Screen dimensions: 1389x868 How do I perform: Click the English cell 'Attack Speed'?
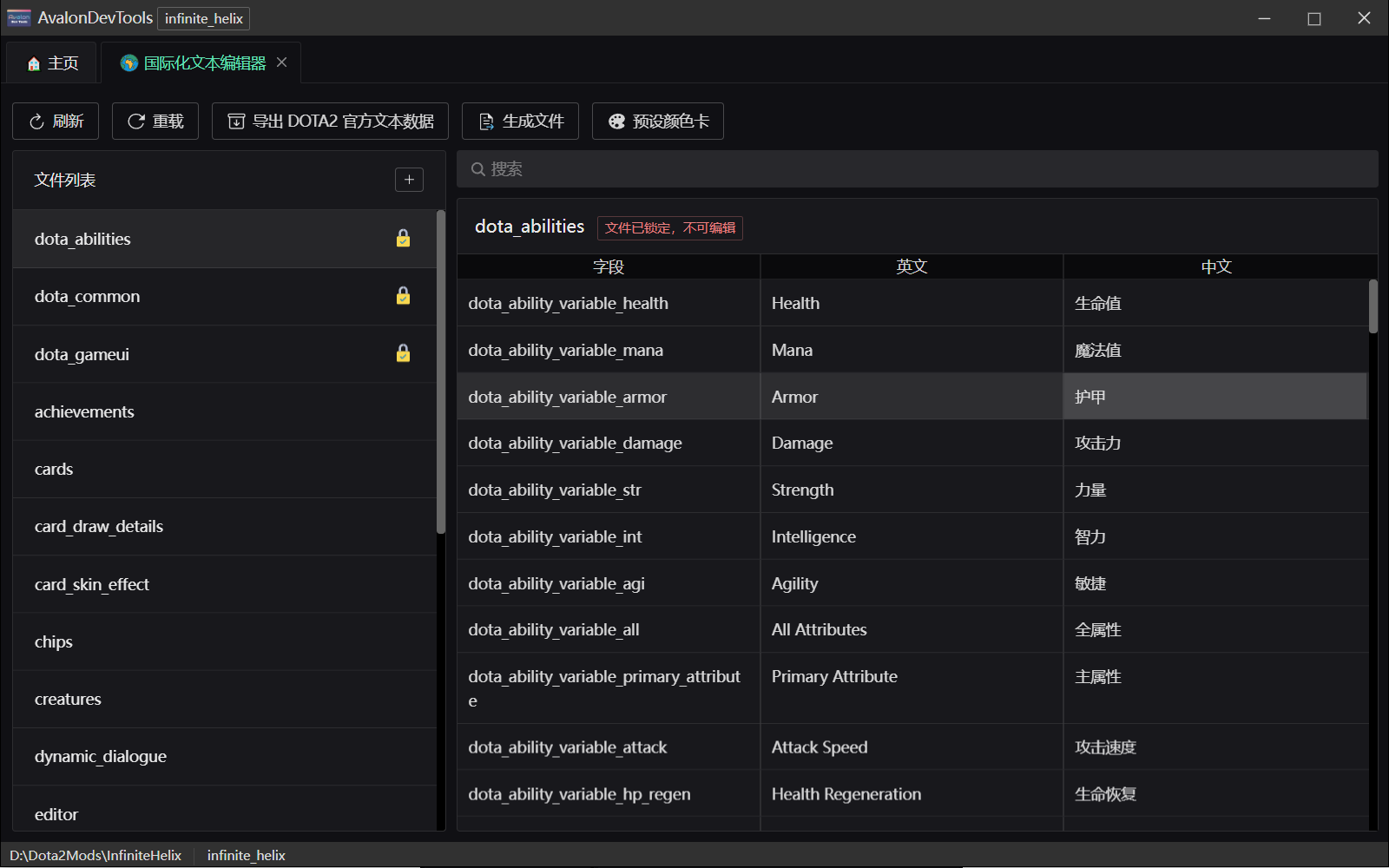[912, 747]
